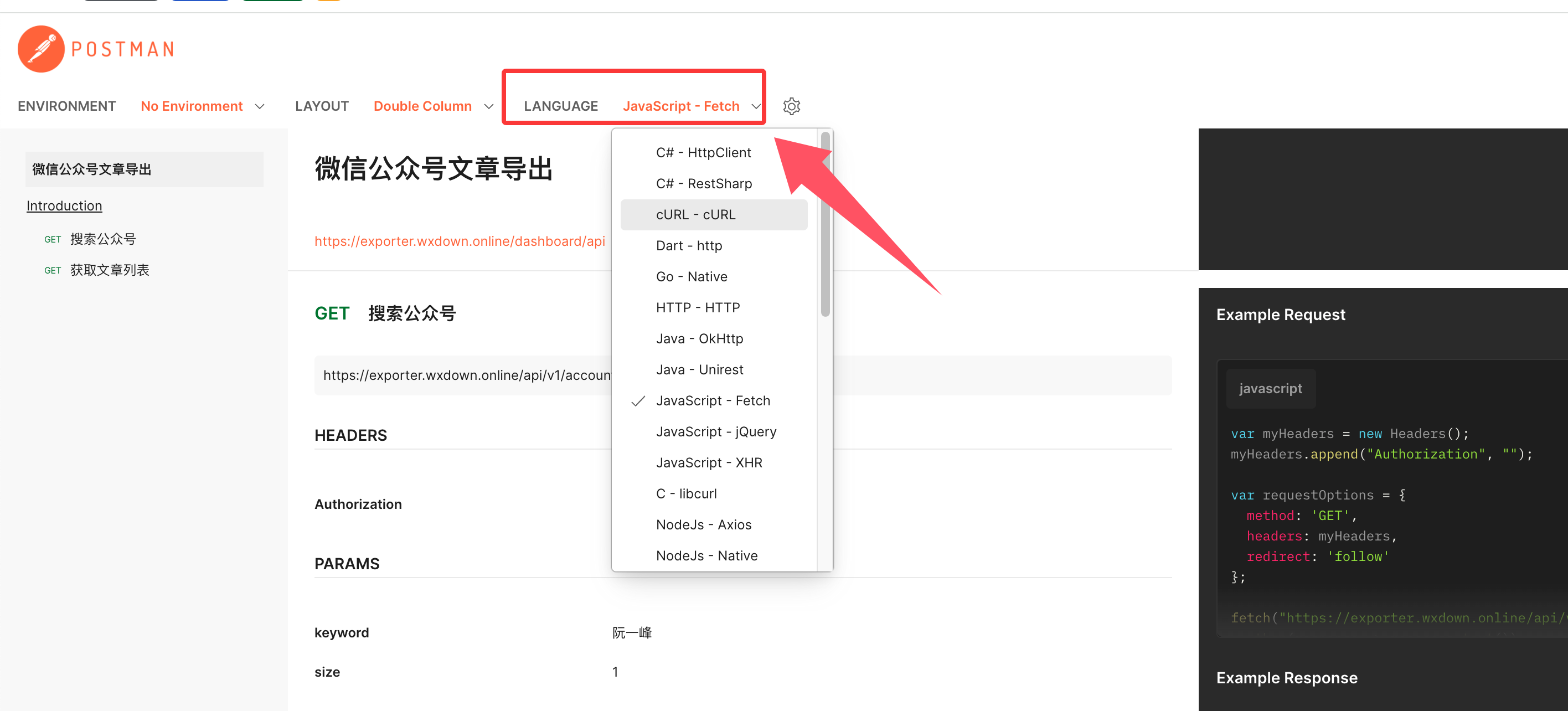Open the settings gear icon
The image size is (1568, 711).
[x=791, y=106]
